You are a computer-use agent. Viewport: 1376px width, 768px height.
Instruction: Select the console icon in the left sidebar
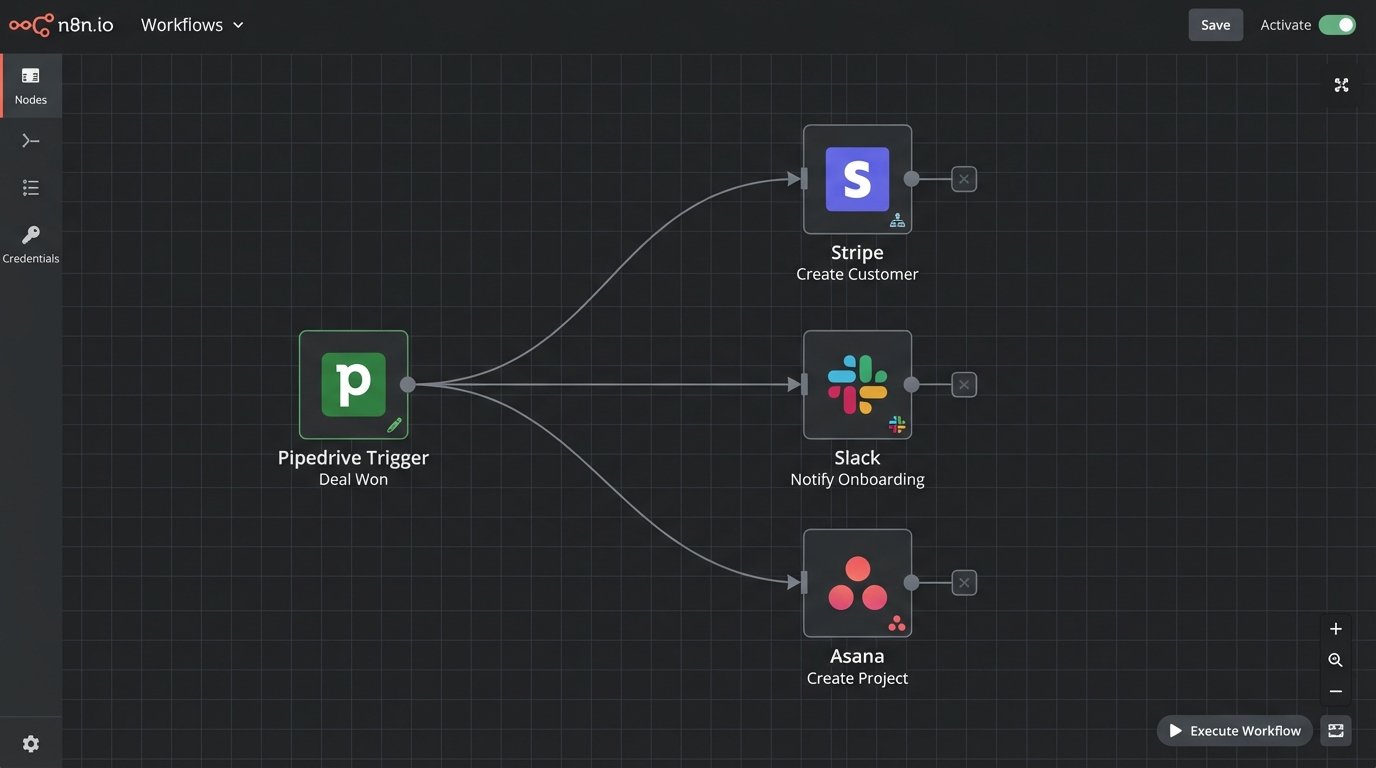[30, 140]
